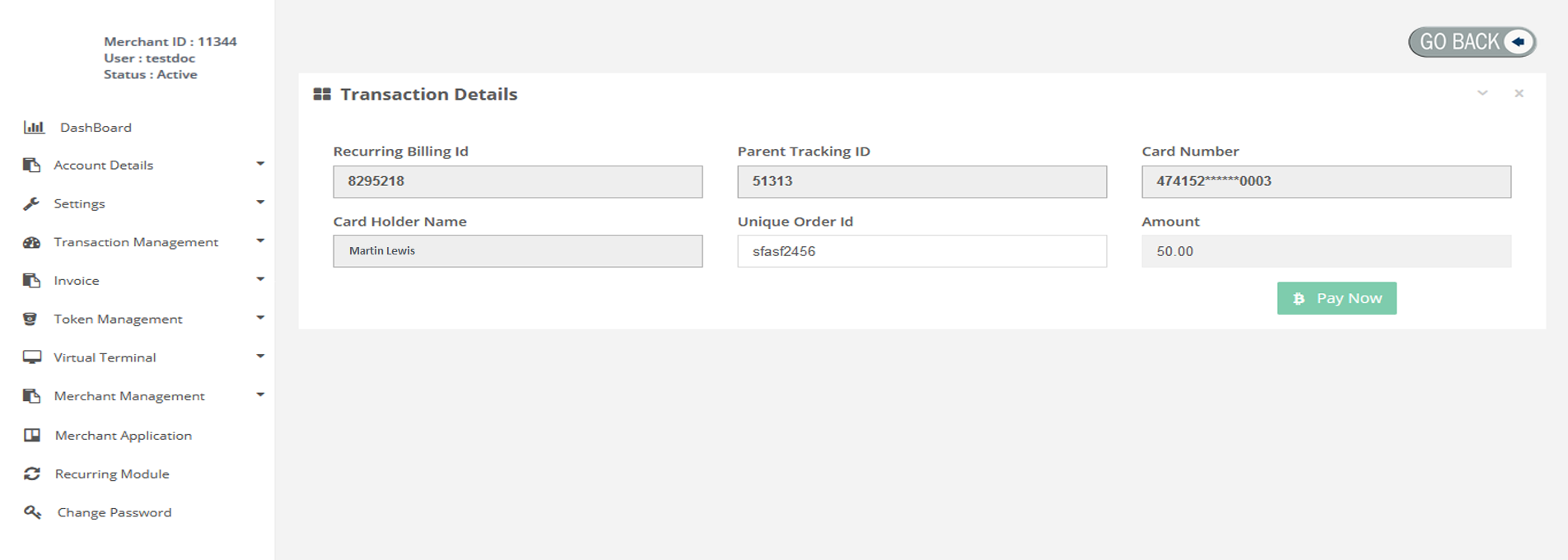Click the Amount input field

[1326, 251]
